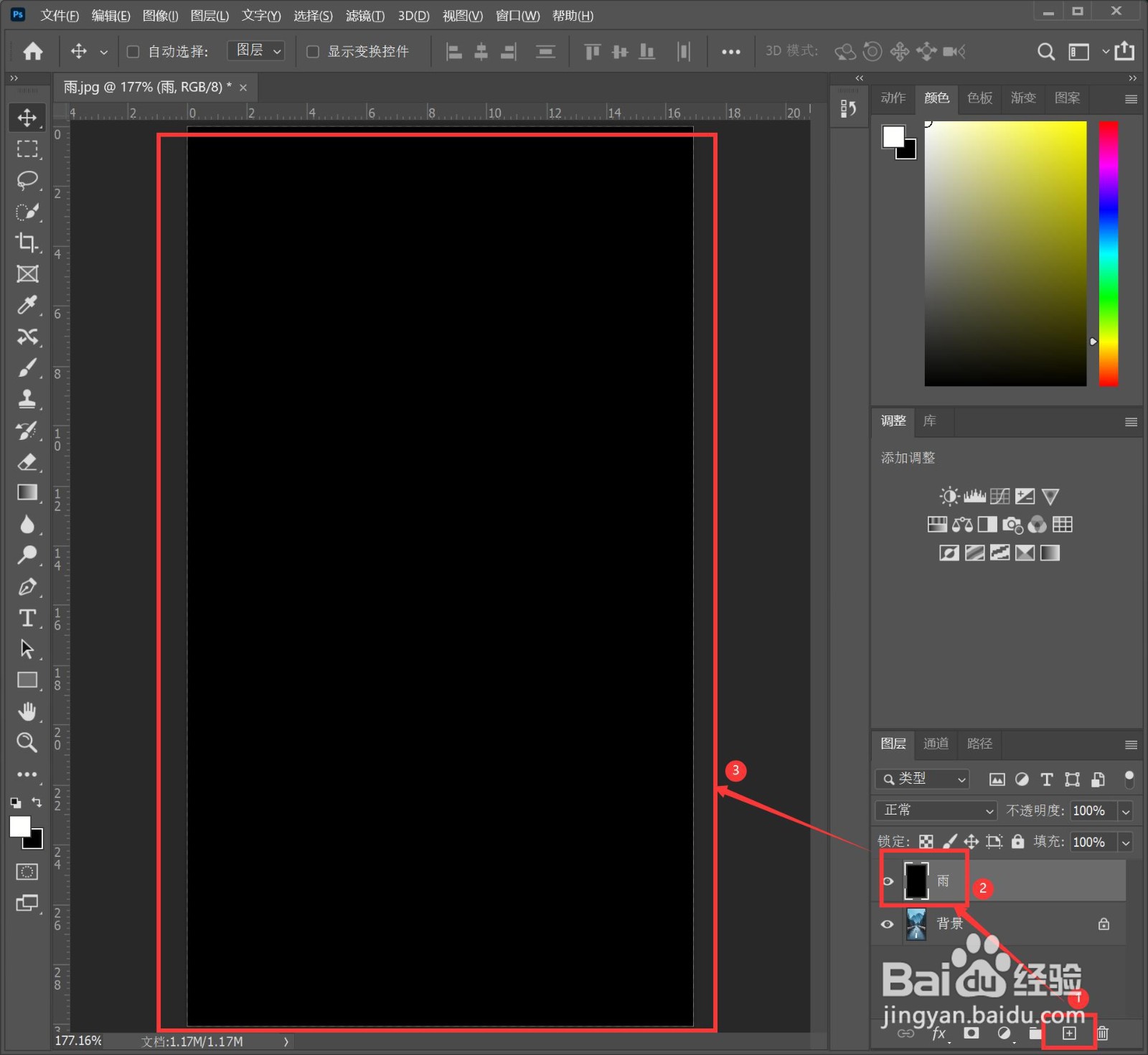Viewport: 1148px width, 1055px height.
Task: Click the Share icon at top right
Action: click(x=1125, y=51)
